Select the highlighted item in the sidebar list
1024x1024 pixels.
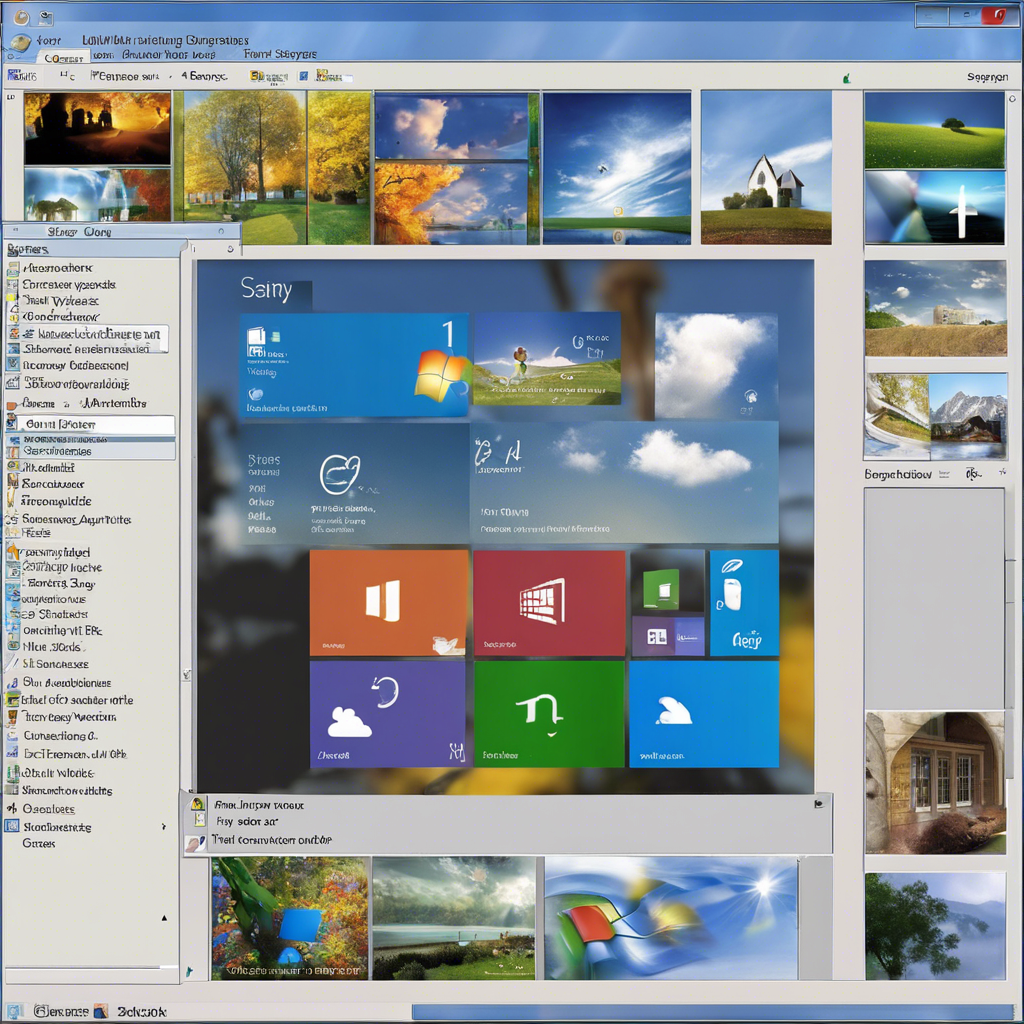point(90,424)
